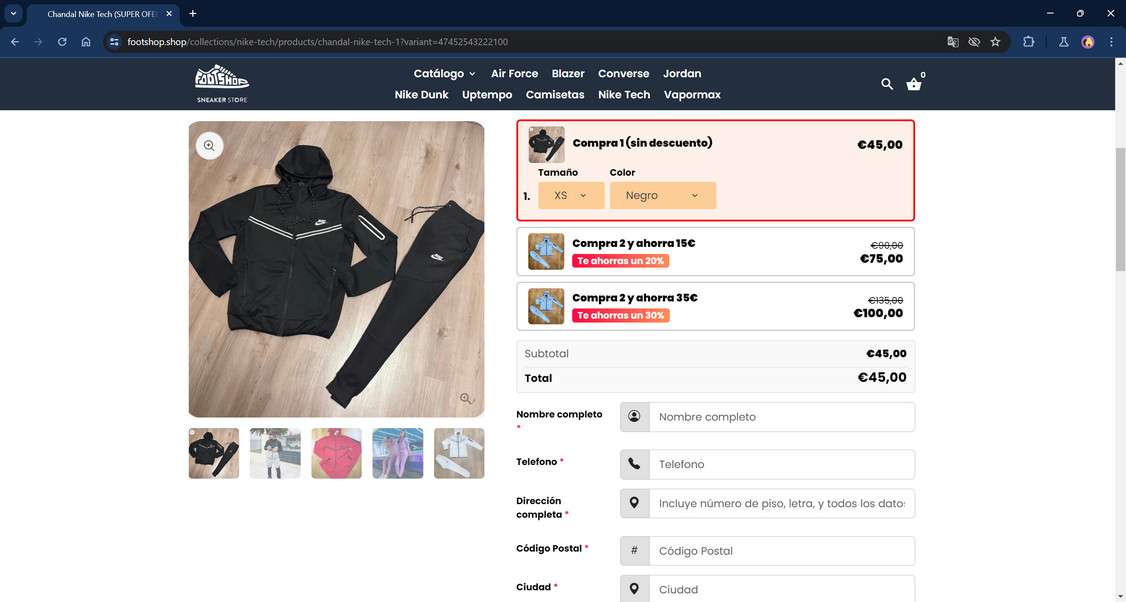This screenshot has height=602, width=1126.
Task: Open Converse menu item
Action: click(x=623, y=73)
